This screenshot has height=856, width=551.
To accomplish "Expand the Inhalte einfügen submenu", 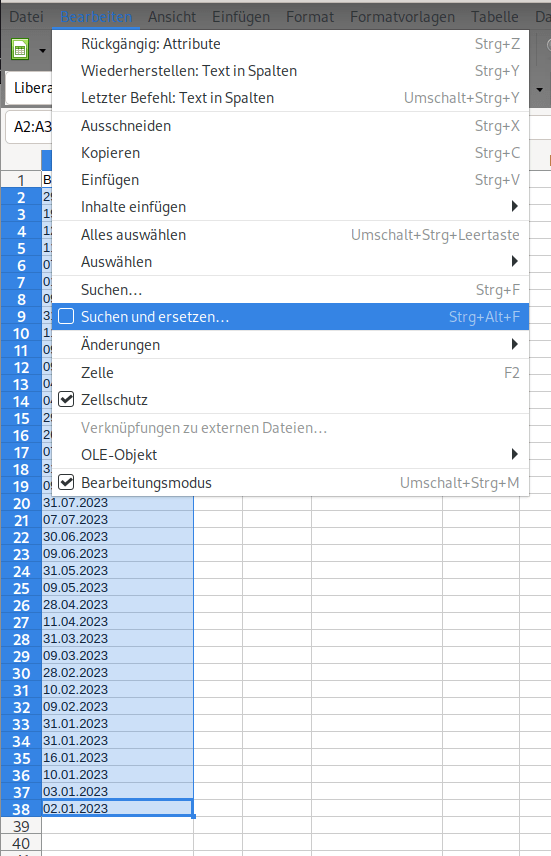I will tap(291, 207).
